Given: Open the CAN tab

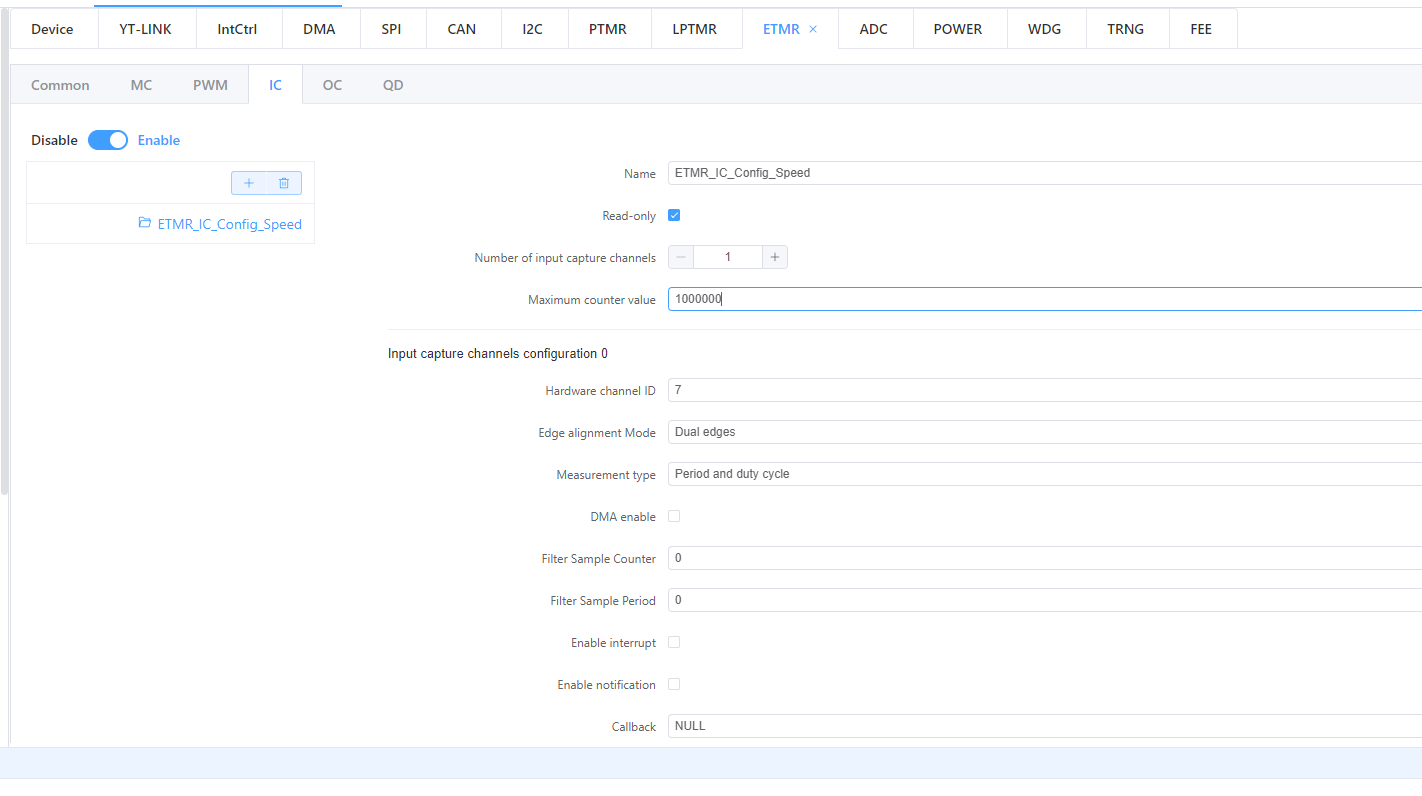Looking at the screenshot, I should (462, 29).
